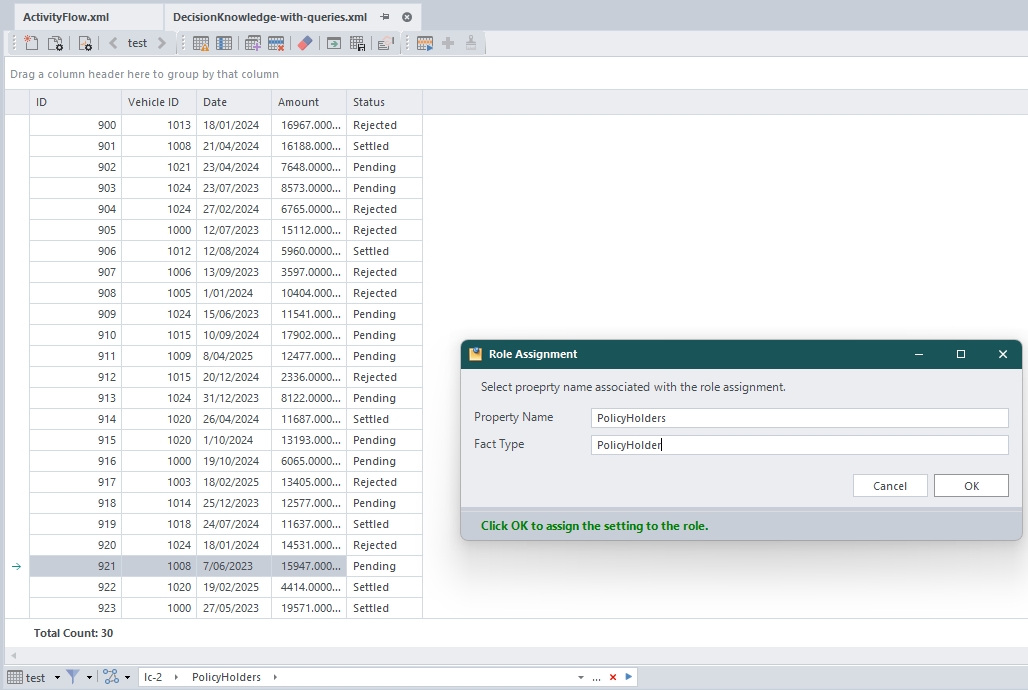Click the save table grid icon
This screenshot has height=690, width=1028.
357,43
